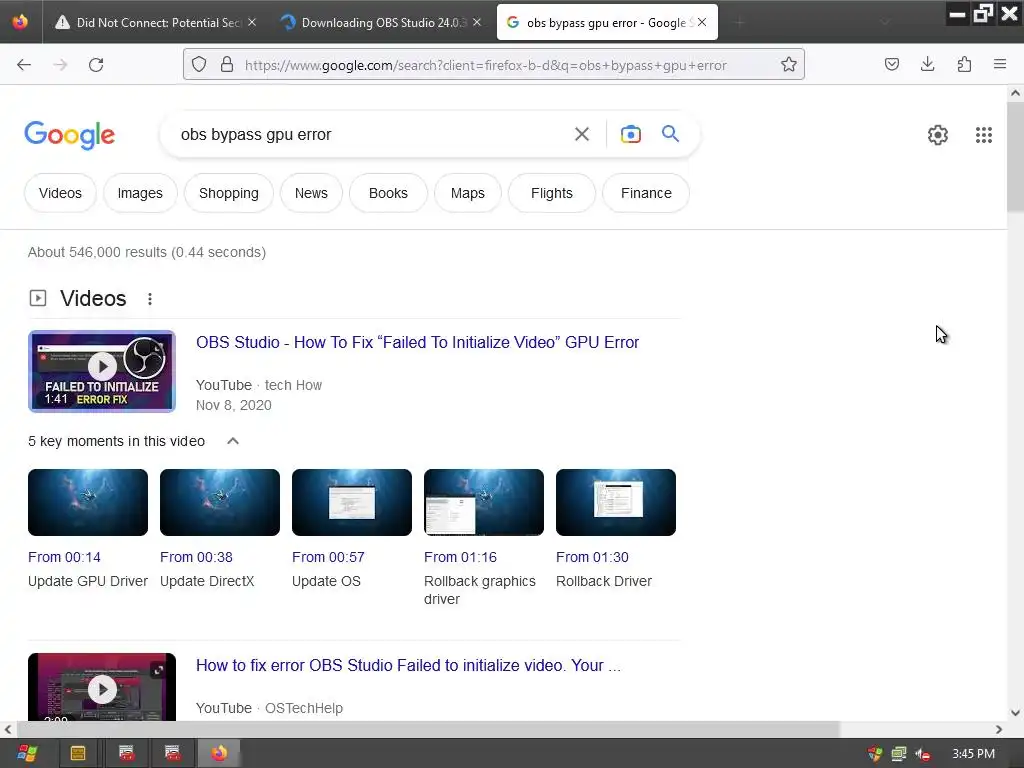Click horizontal scrollbar right arrow
This screenshot has width=1024, height=768.
point(999,729)
